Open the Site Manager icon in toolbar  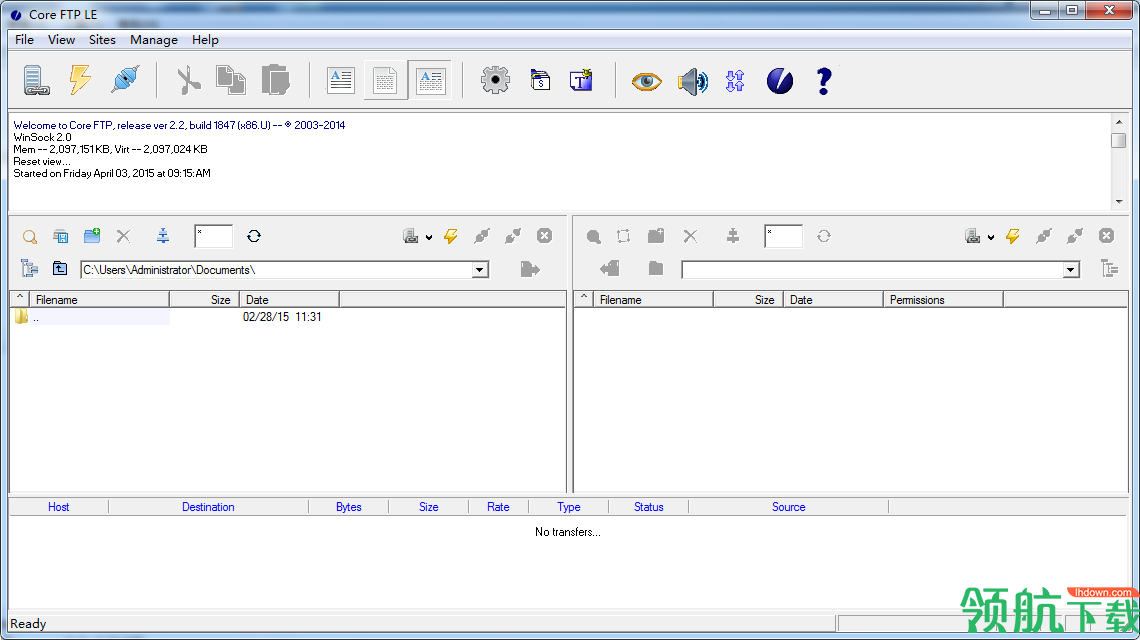click(36, 80)
